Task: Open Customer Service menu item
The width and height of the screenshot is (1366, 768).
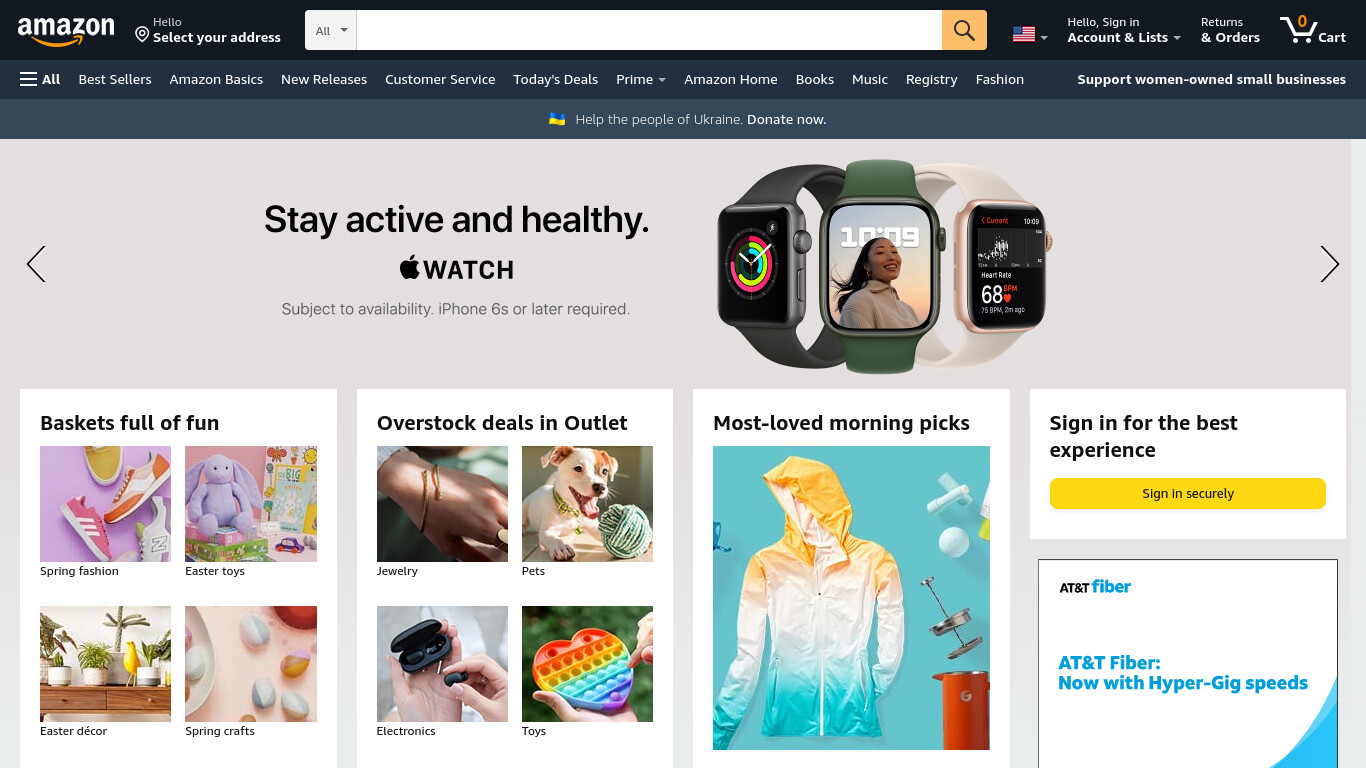Action: point(440,79)
